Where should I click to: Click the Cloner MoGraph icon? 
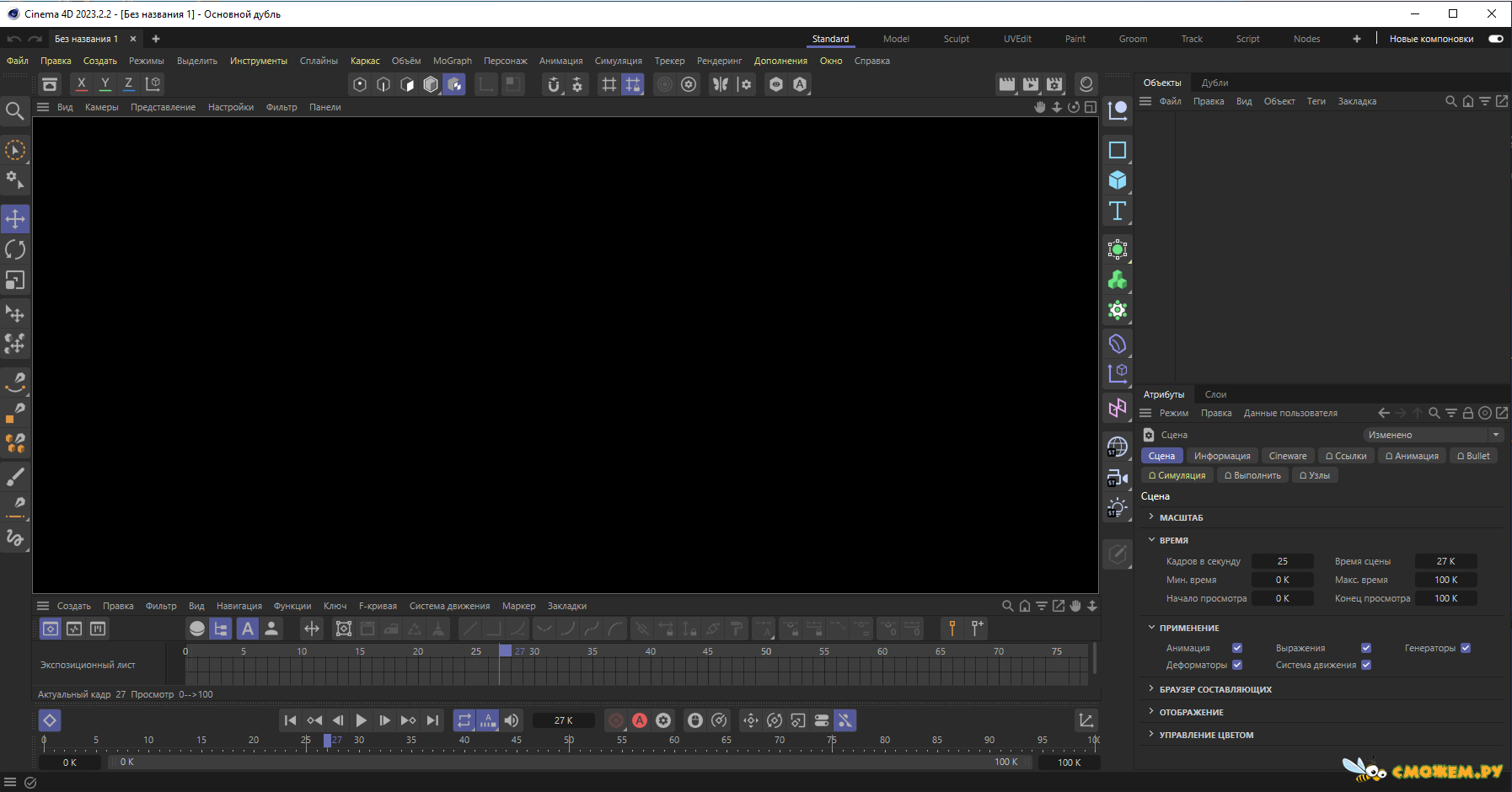click(x=1118, y=280)
